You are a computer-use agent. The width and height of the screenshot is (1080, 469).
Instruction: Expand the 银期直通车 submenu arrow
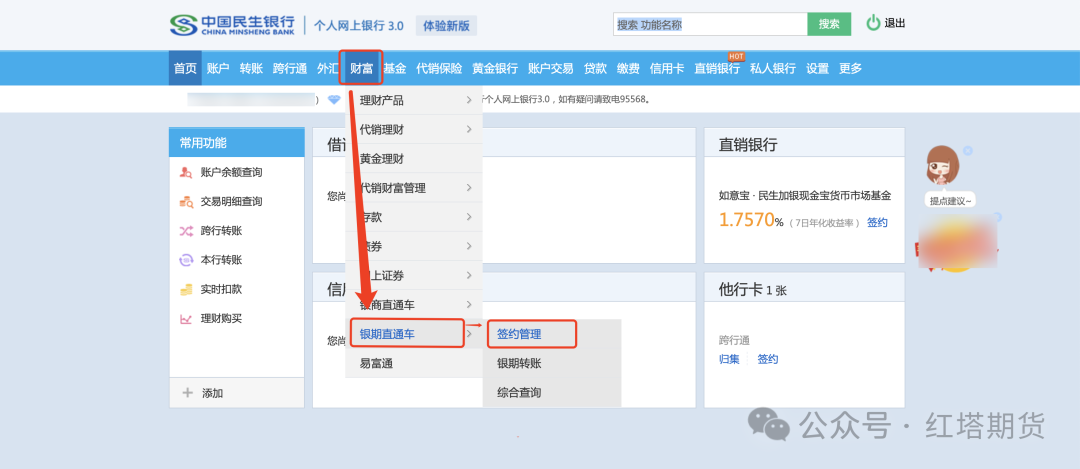tap(470, 333)
